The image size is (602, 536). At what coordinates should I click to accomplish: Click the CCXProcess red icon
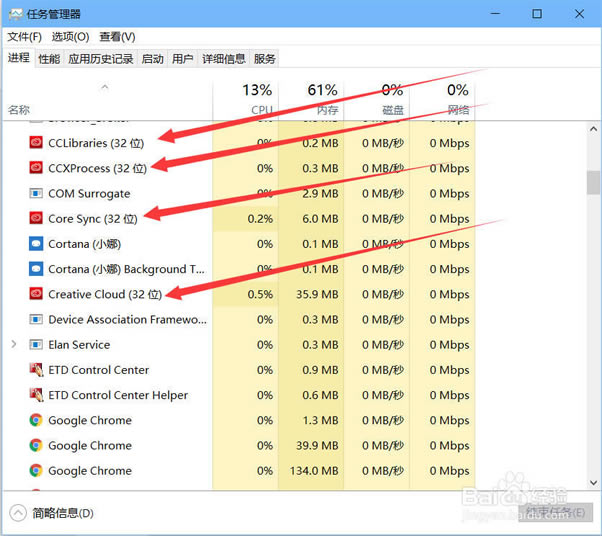(36, 168)
